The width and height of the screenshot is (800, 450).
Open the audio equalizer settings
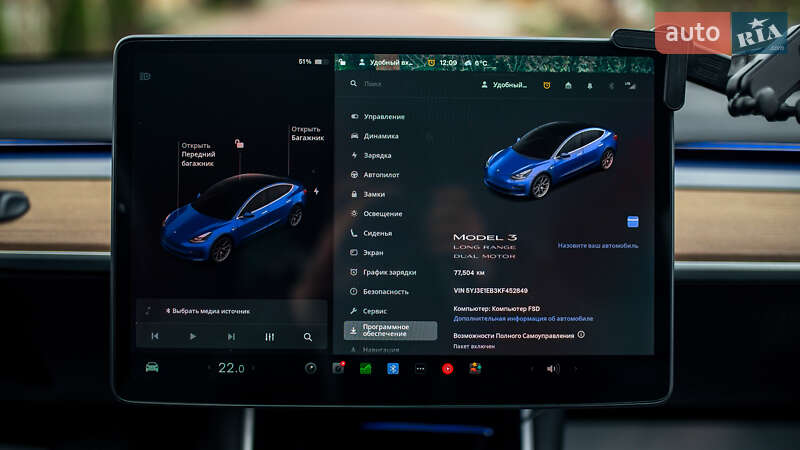click(269, 337)
